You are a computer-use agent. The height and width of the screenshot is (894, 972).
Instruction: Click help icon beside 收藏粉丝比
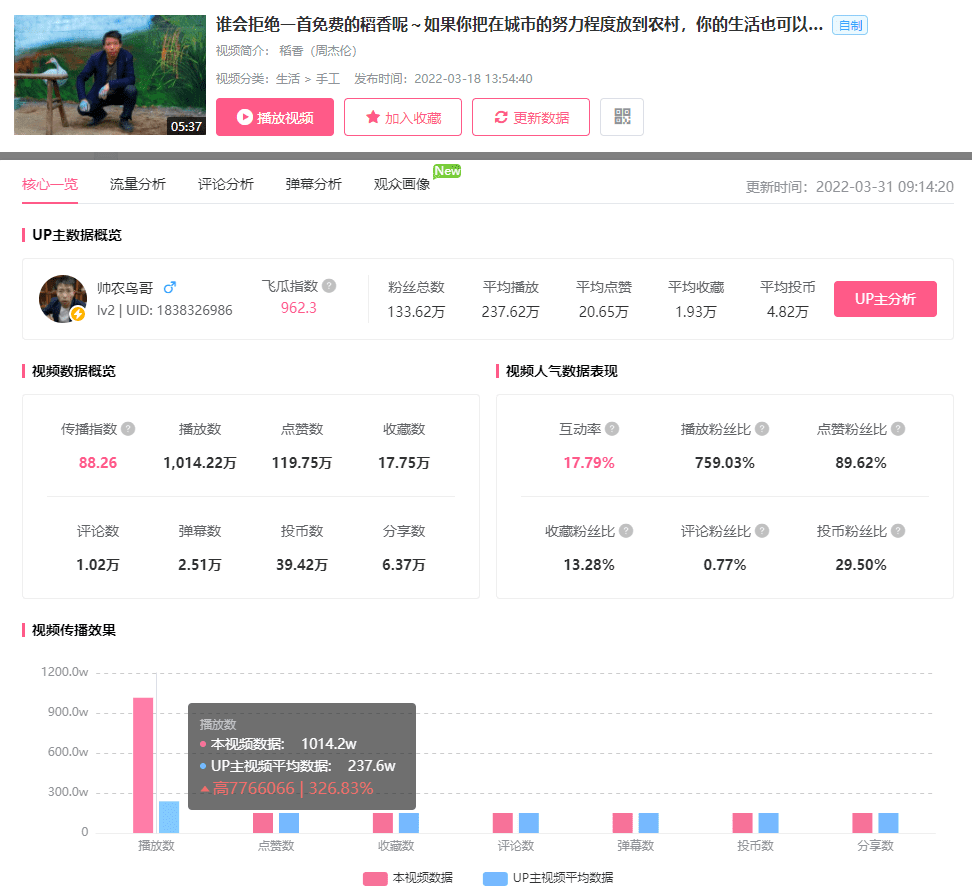[626, 531]
